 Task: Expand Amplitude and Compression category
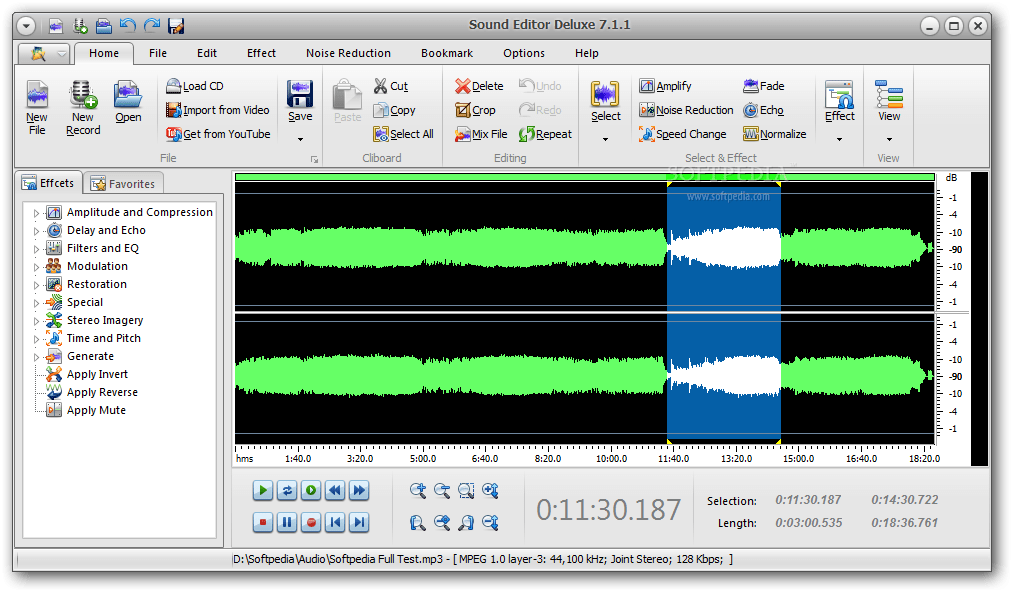(36, 213)
